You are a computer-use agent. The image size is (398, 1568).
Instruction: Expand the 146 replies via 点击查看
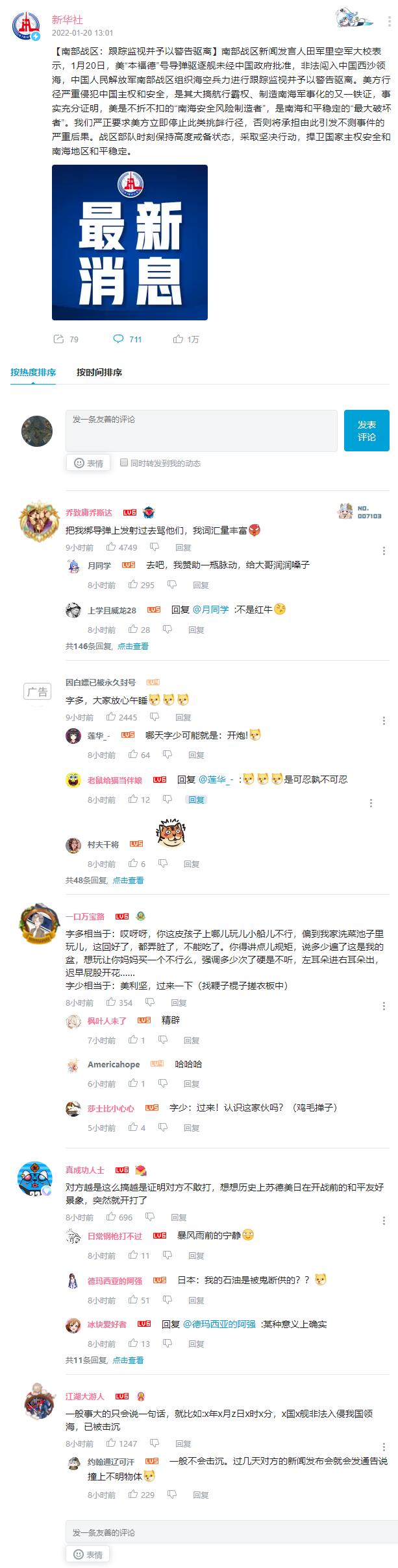pos(133,646)
